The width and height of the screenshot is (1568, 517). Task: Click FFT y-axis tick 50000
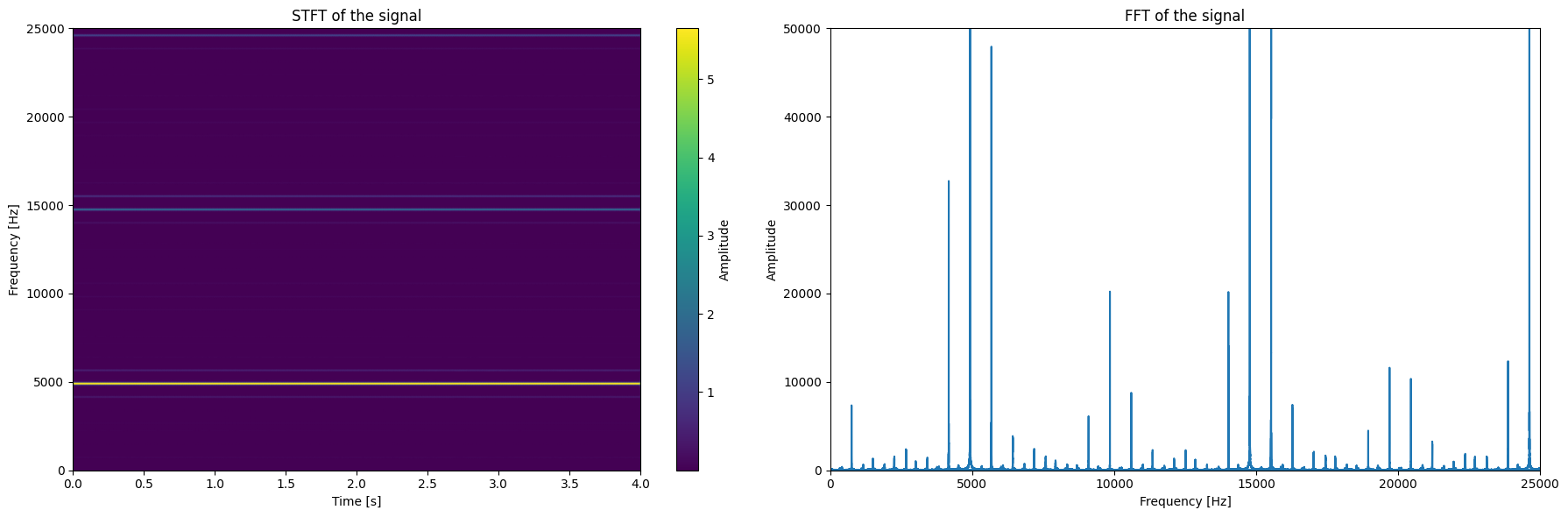805,29
